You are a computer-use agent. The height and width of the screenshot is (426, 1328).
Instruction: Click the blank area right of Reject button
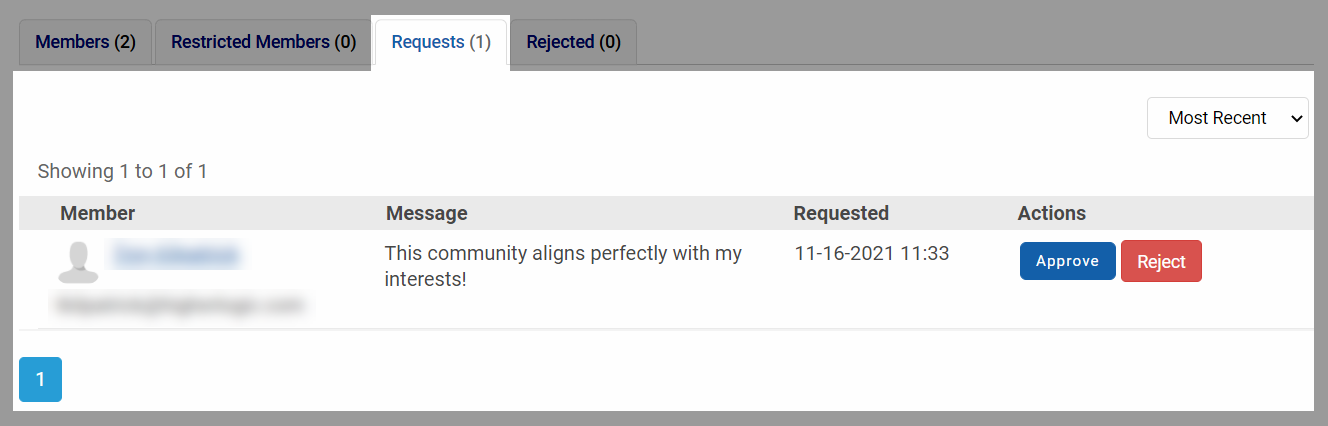[1257, 262]
